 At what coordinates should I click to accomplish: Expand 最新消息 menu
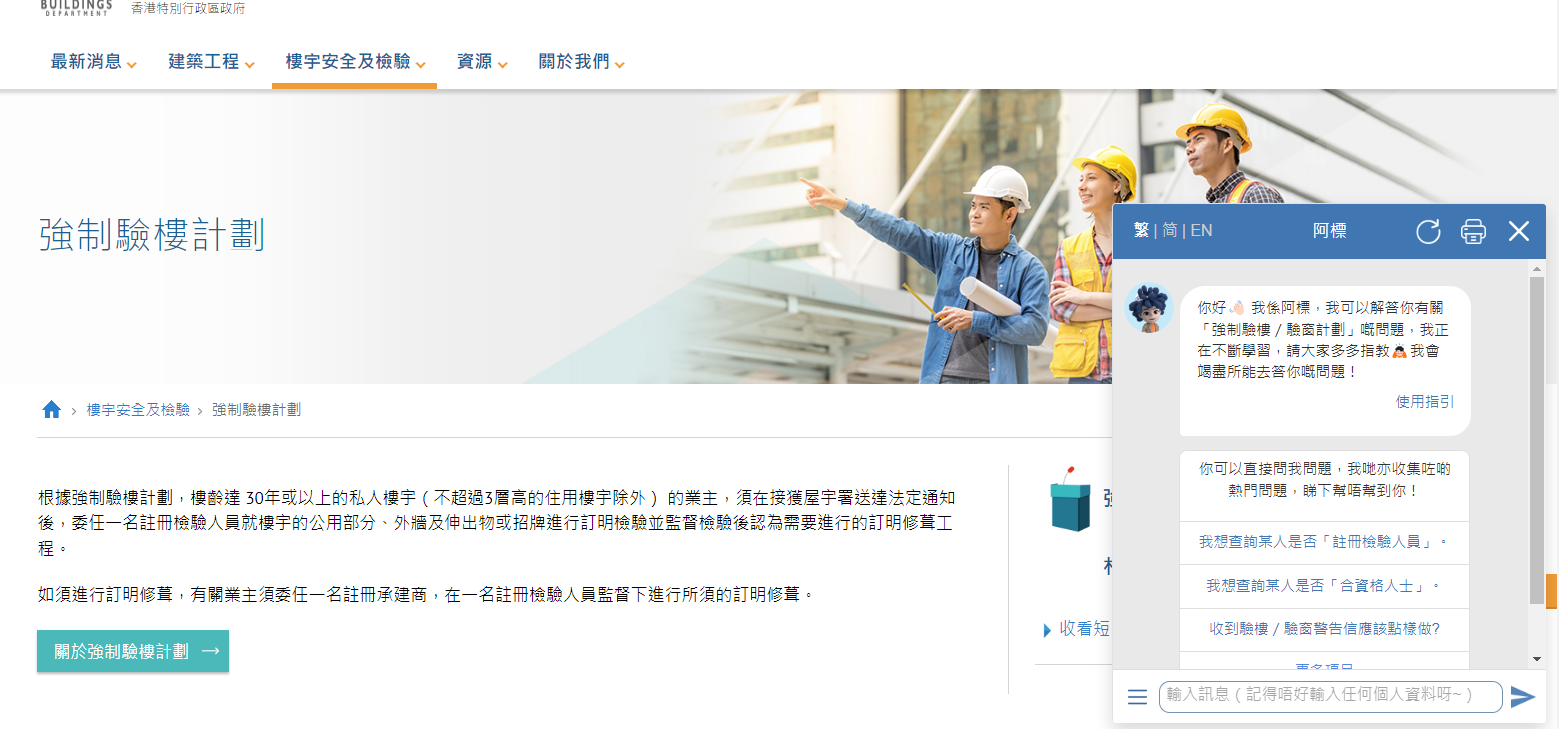94,62
